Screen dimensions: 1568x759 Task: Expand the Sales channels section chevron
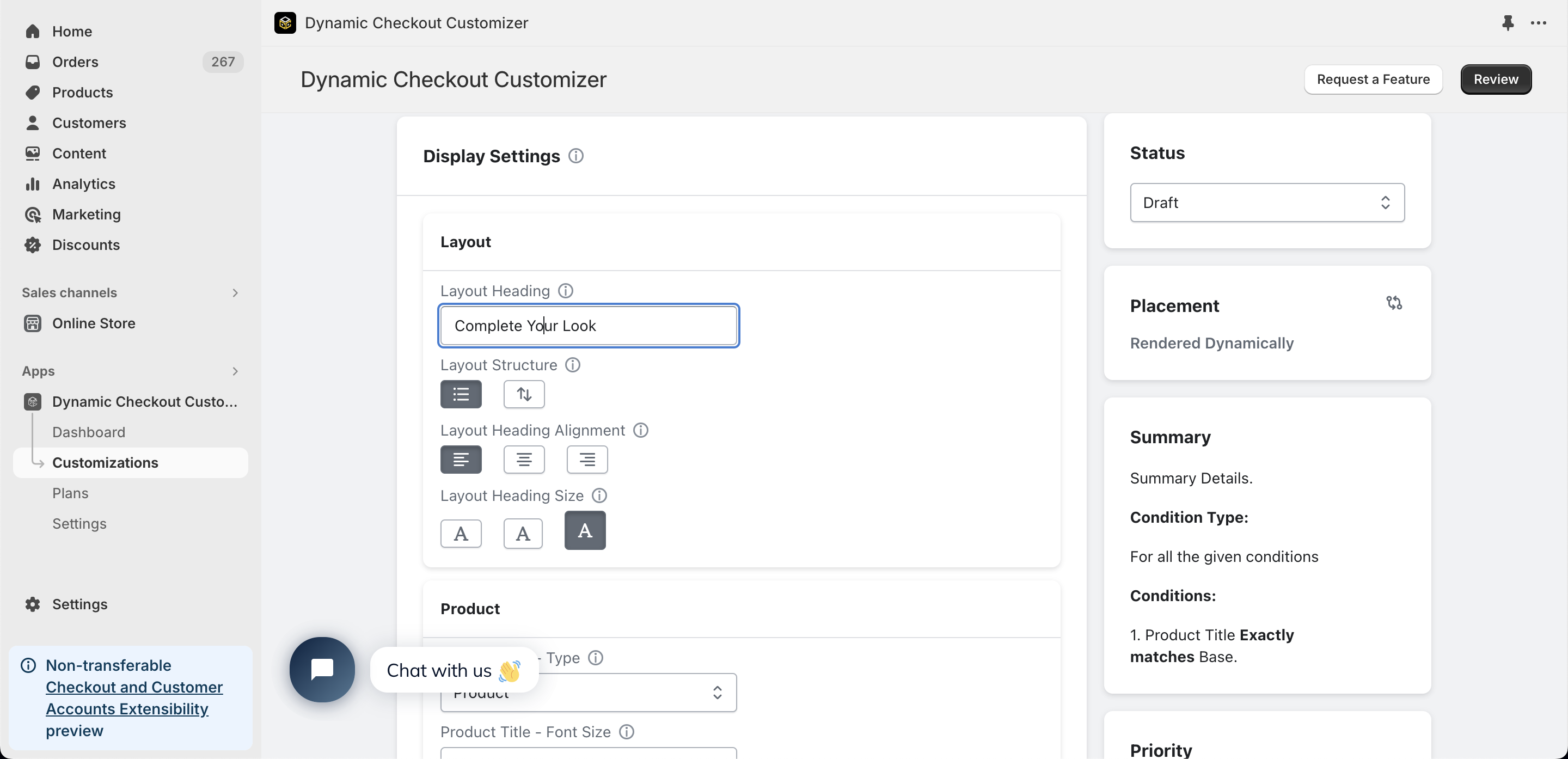click(x=236, y=292)
